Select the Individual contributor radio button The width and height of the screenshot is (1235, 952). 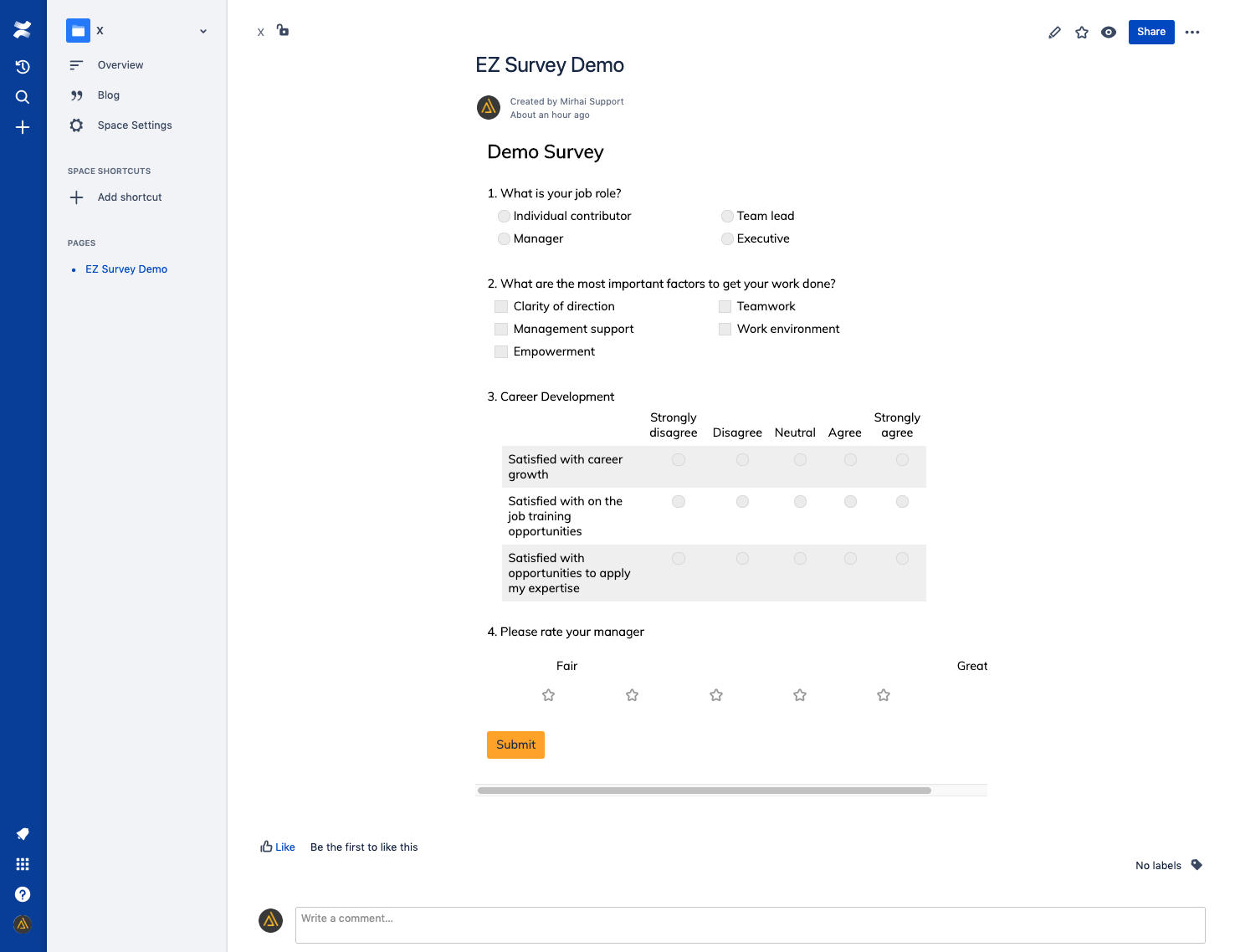click(504, 216)
